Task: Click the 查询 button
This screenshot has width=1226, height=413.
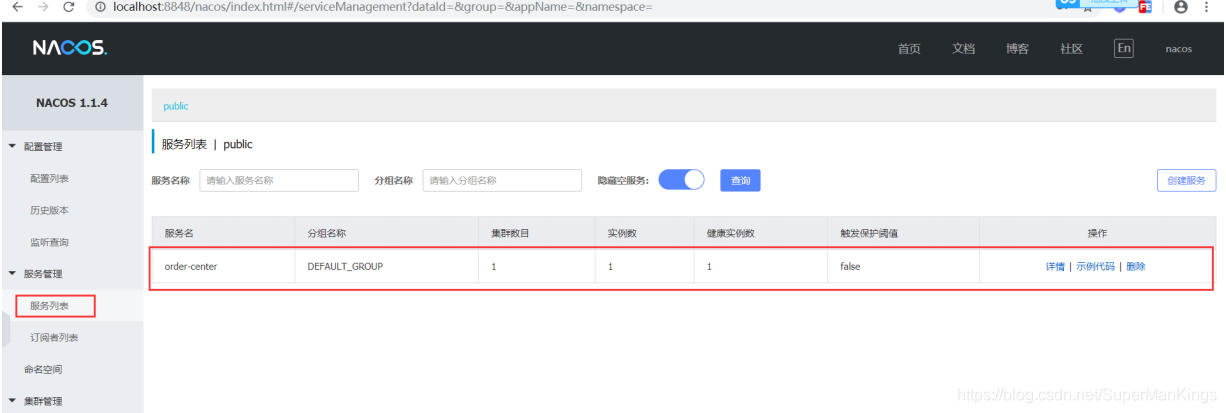Action: click(741, 180)
